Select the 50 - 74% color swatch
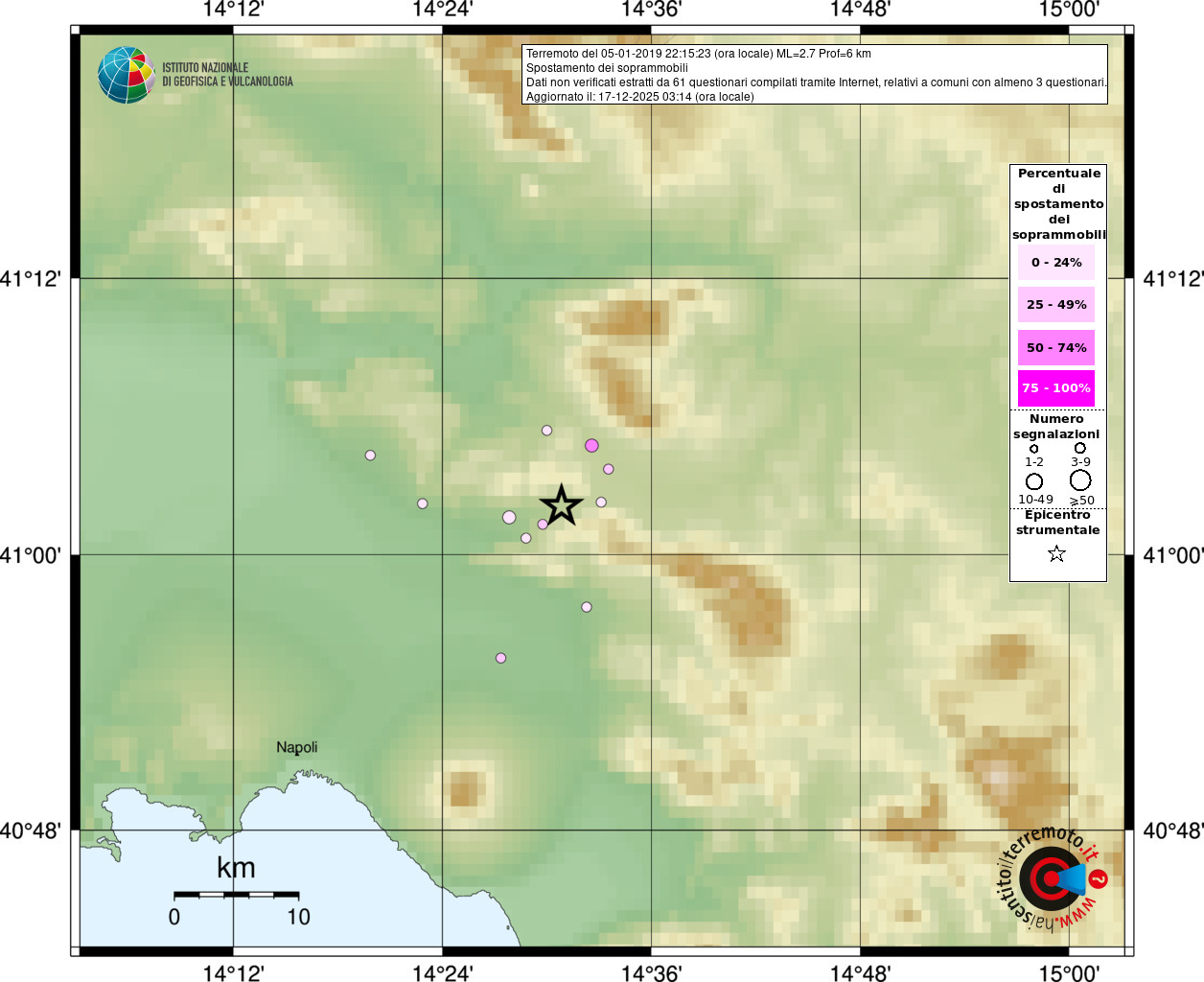This screenshot has width=1204, height=982. pyautogui.click(x=1056, y=347)
